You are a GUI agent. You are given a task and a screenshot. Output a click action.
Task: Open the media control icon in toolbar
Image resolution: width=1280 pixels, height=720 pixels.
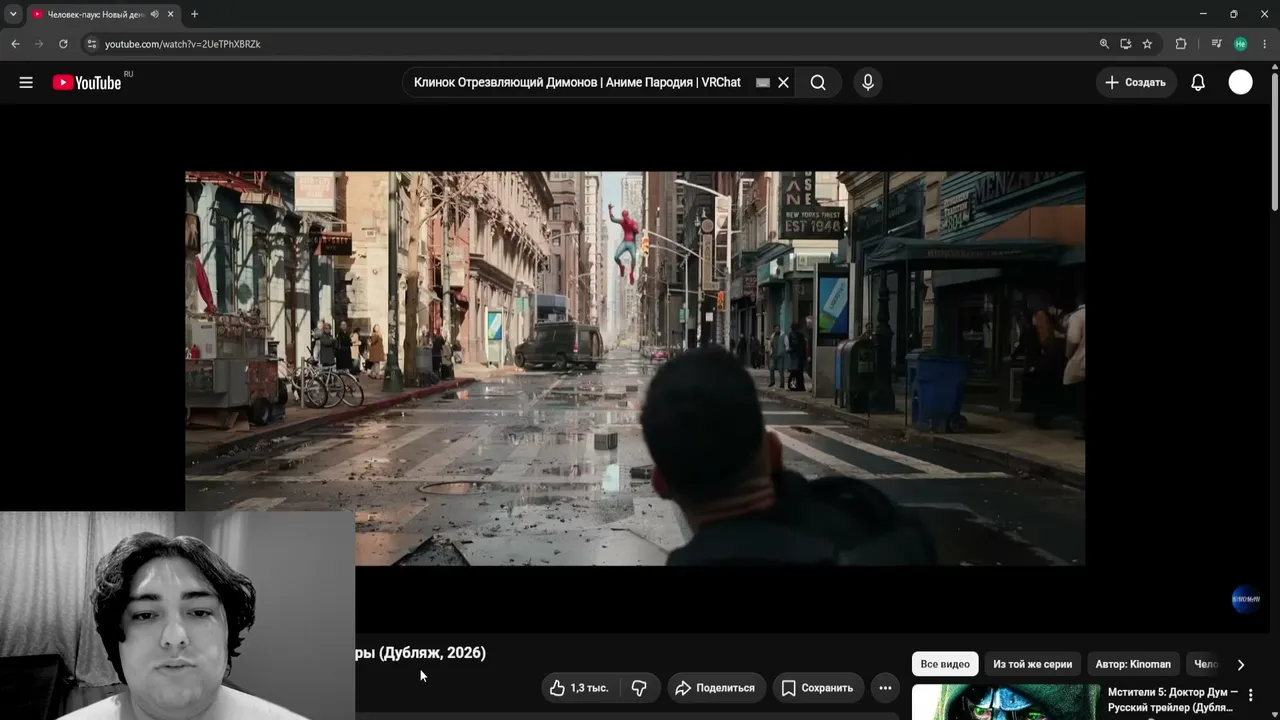1216,44
